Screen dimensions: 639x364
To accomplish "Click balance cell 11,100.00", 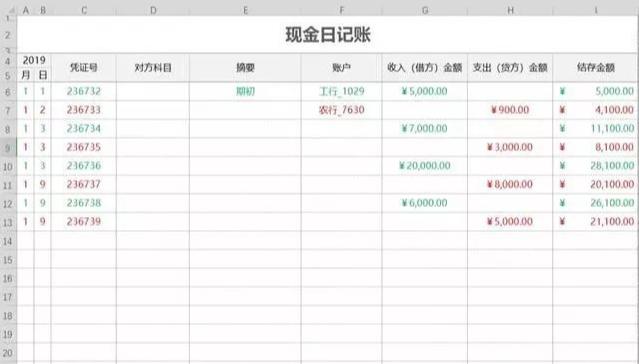I will (596, 129).
